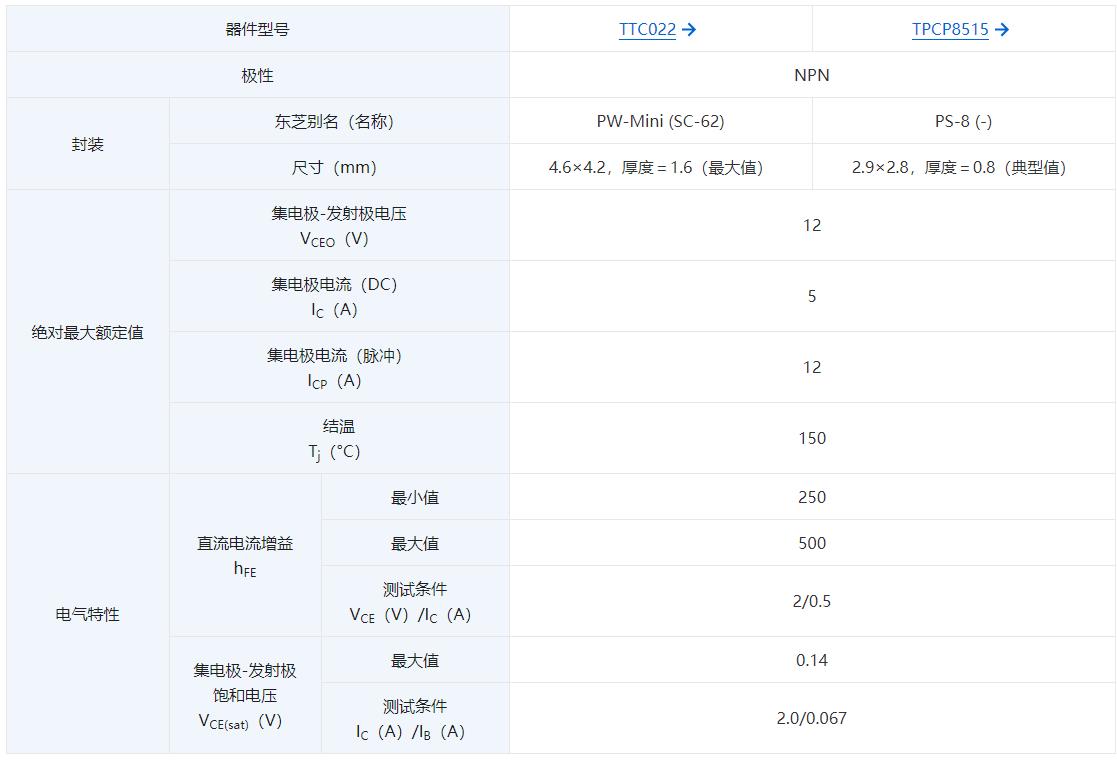Click the arrow icon beside TPCP8515
Screen dimensions: 1117x762
(x=1002, y=29)
